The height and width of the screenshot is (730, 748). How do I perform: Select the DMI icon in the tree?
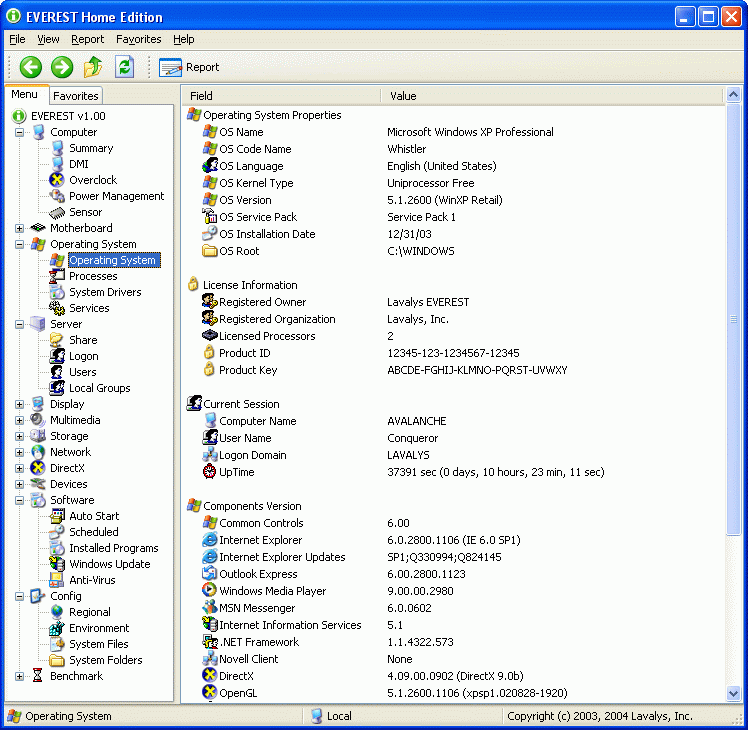coord(57,164)
